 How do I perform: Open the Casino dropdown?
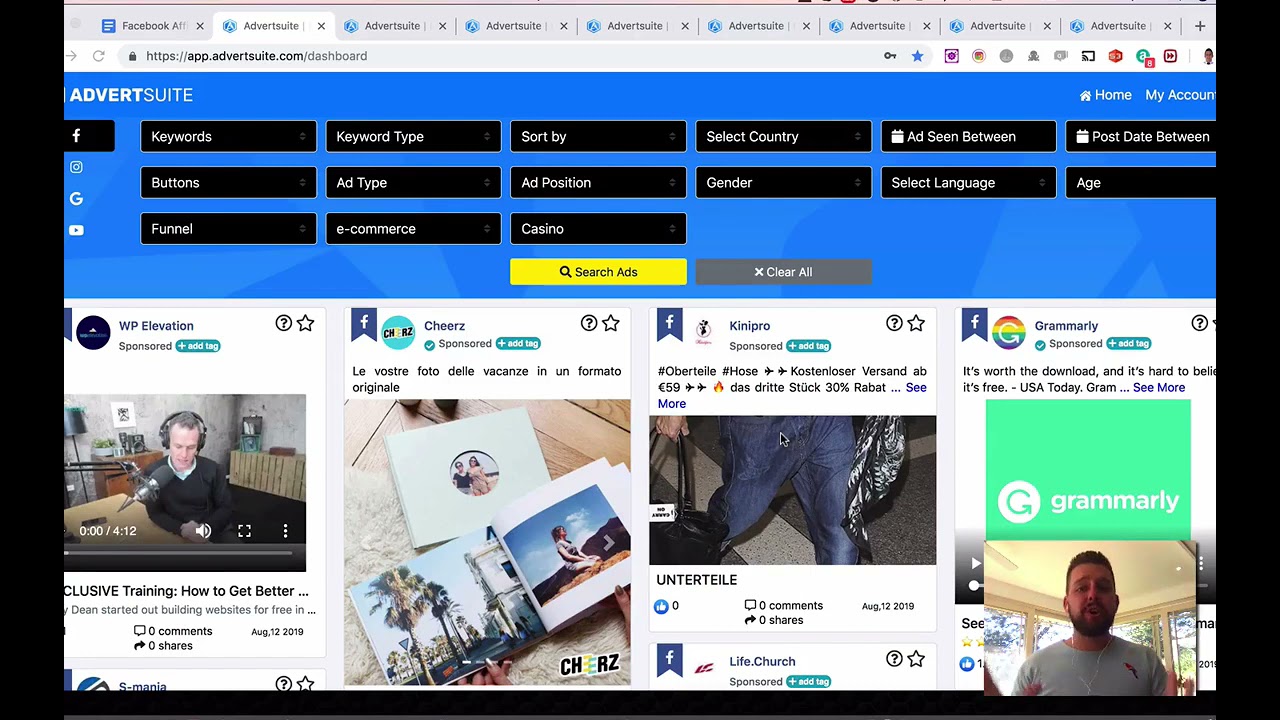598,229
